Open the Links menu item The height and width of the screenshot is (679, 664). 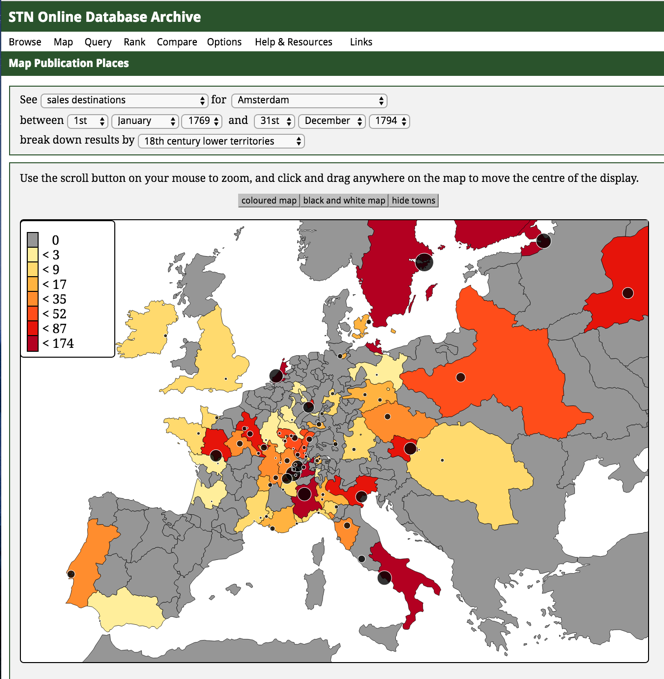pos(361,42)
